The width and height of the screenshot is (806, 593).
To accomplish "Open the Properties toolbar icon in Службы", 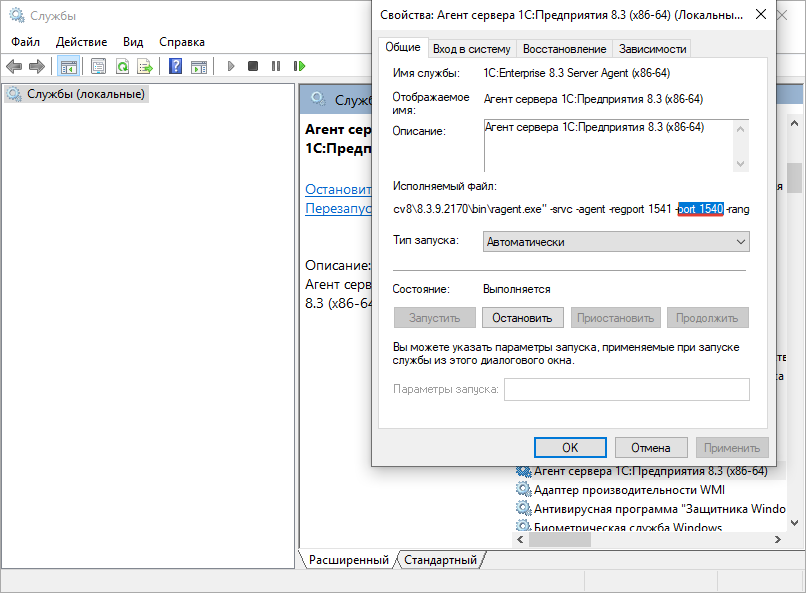I will tap(98, 66).
